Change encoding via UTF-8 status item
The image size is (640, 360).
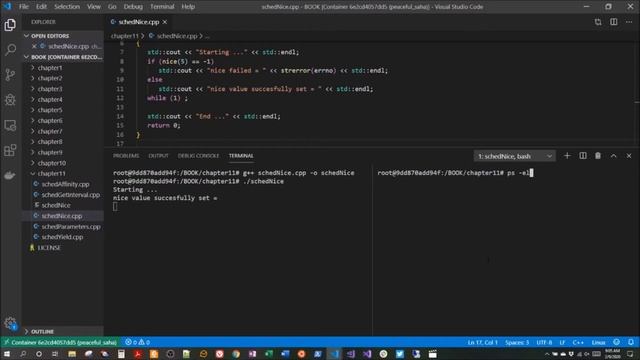(544, 342)
